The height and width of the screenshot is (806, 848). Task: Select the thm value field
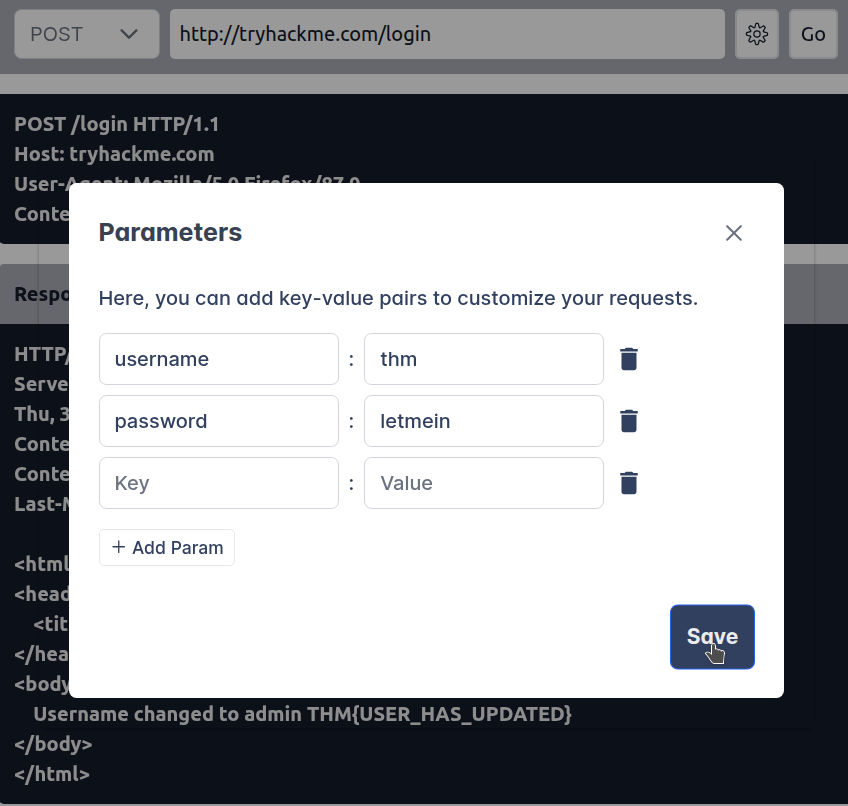coord(483,359)
